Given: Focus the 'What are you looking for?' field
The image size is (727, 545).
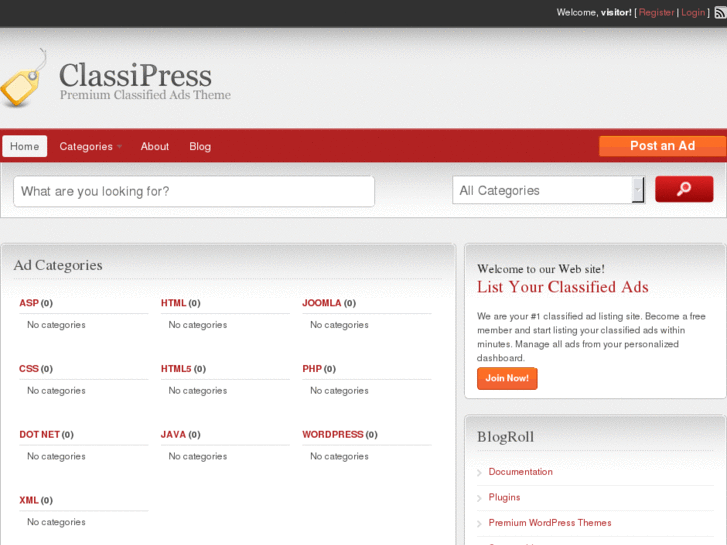Looking at the screenshot, I should tap(194, 191).
